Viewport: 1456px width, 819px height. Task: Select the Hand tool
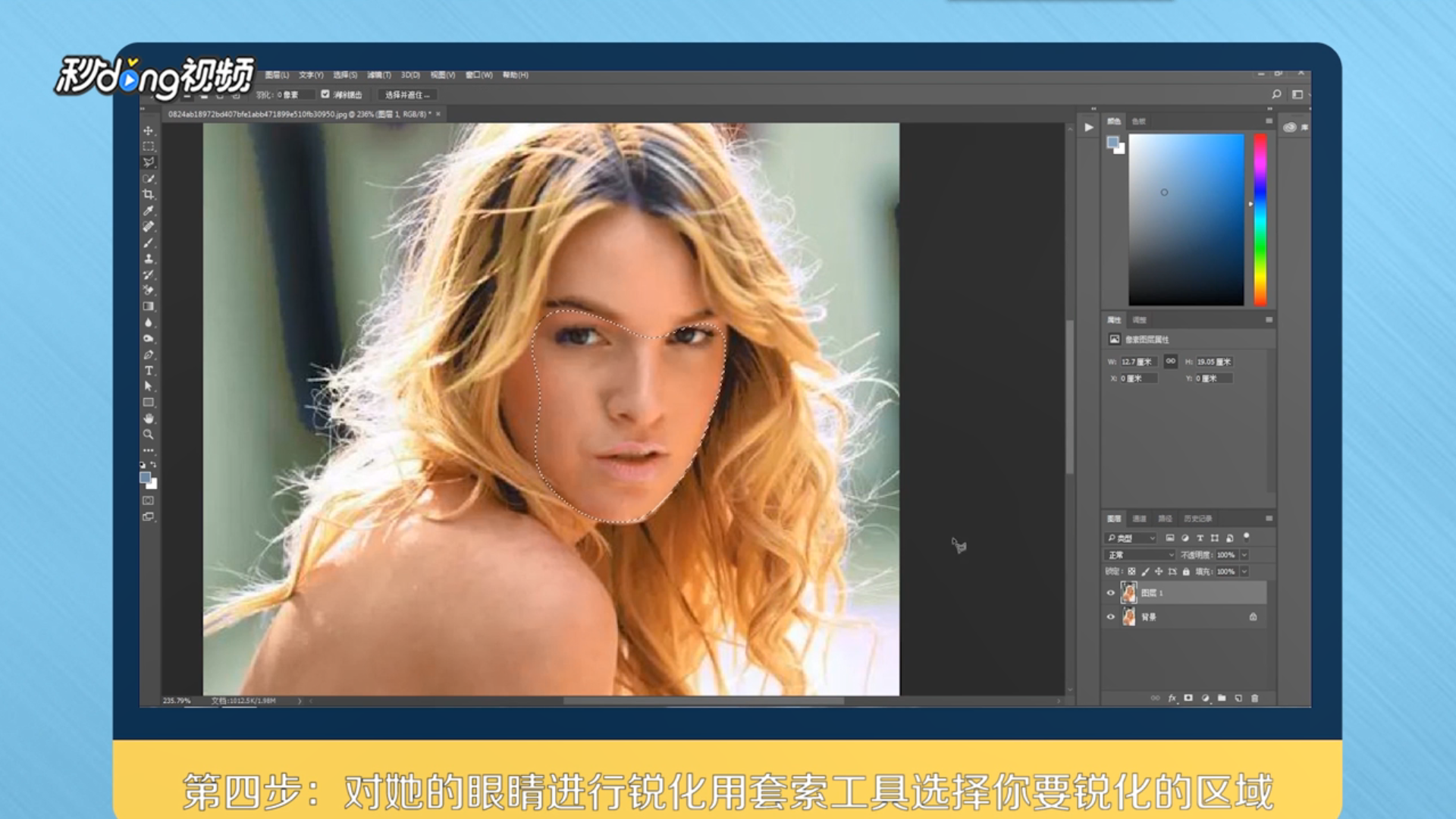[x=149, y=418]
